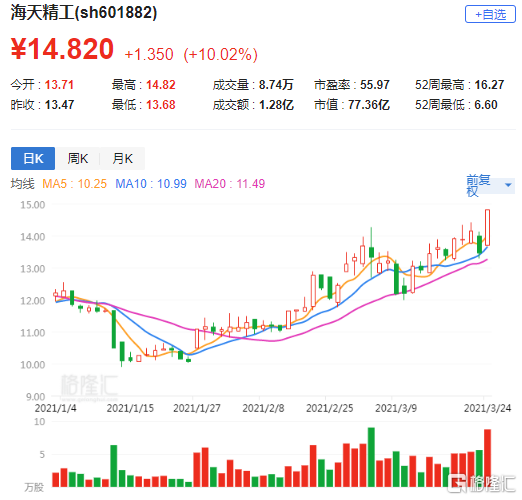Click 今开 value 13.71
The width and height of the screenshot is (522, 500).
[59, 85]
